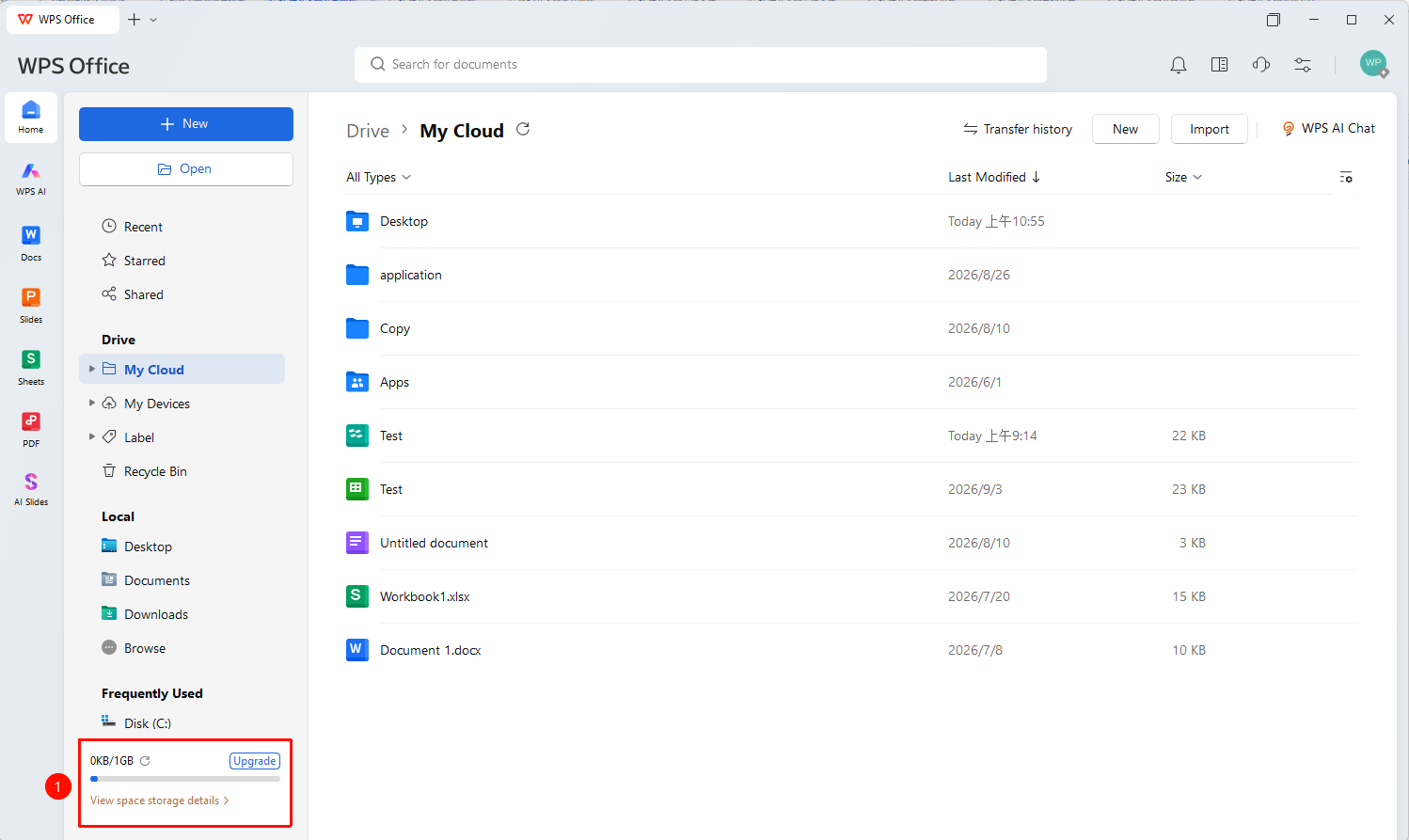Refresh the My Cloud file list
The height and width of the screenshot is (840, 1409).
click(x=523, y=130)
